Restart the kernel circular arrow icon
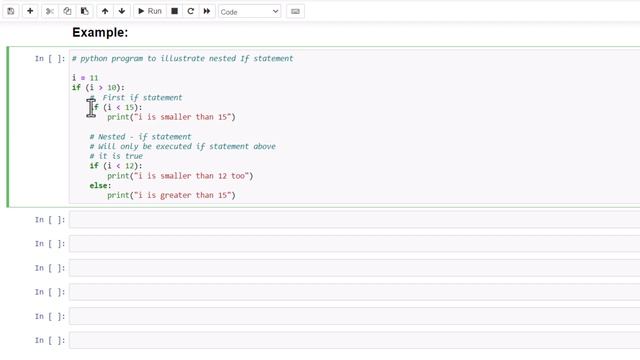Viewport: 640px width, 360px height. 191,11
